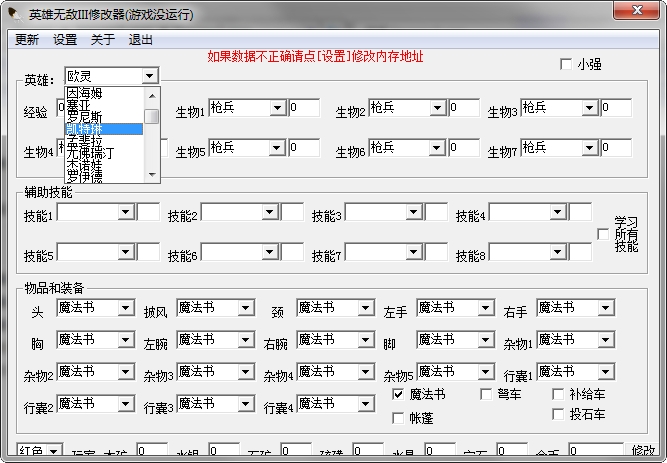Click the hero list scrollbar thumb
667x463 pixels.
(151, 116)
